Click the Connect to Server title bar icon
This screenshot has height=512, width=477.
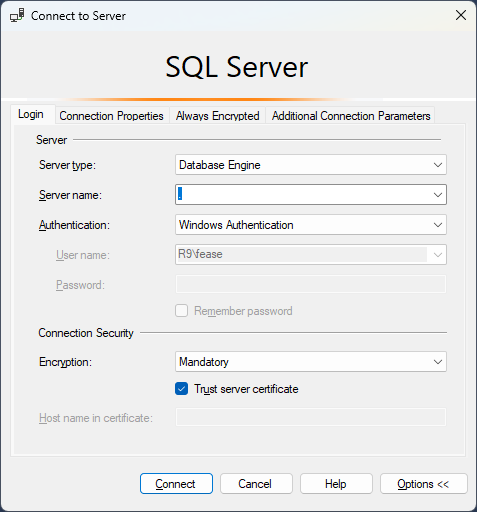click(17, 16)
